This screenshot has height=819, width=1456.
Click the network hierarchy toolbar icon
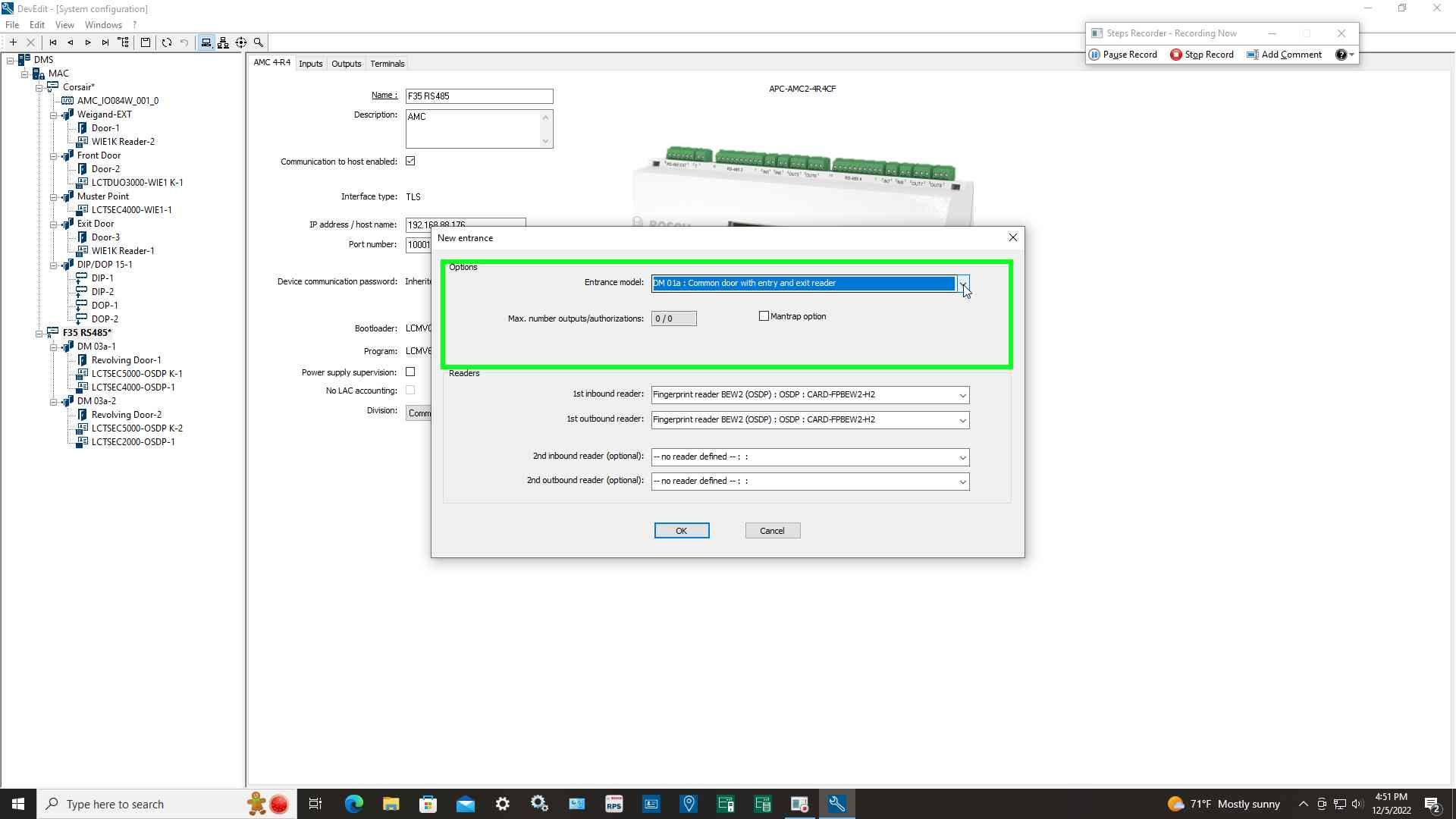pos(223,42)
